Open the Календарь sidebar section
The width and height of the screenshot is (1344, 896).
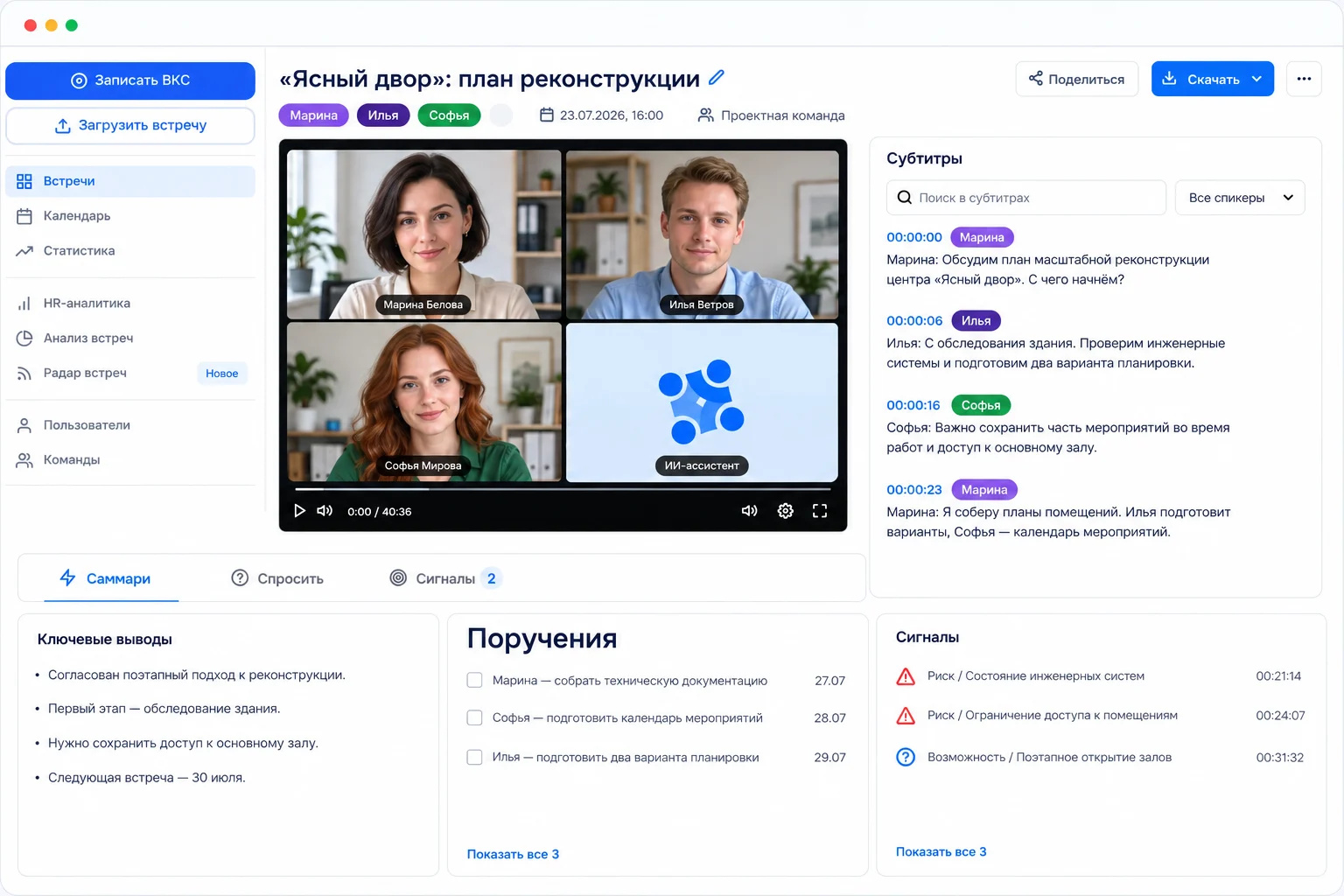tap(130, 216)
